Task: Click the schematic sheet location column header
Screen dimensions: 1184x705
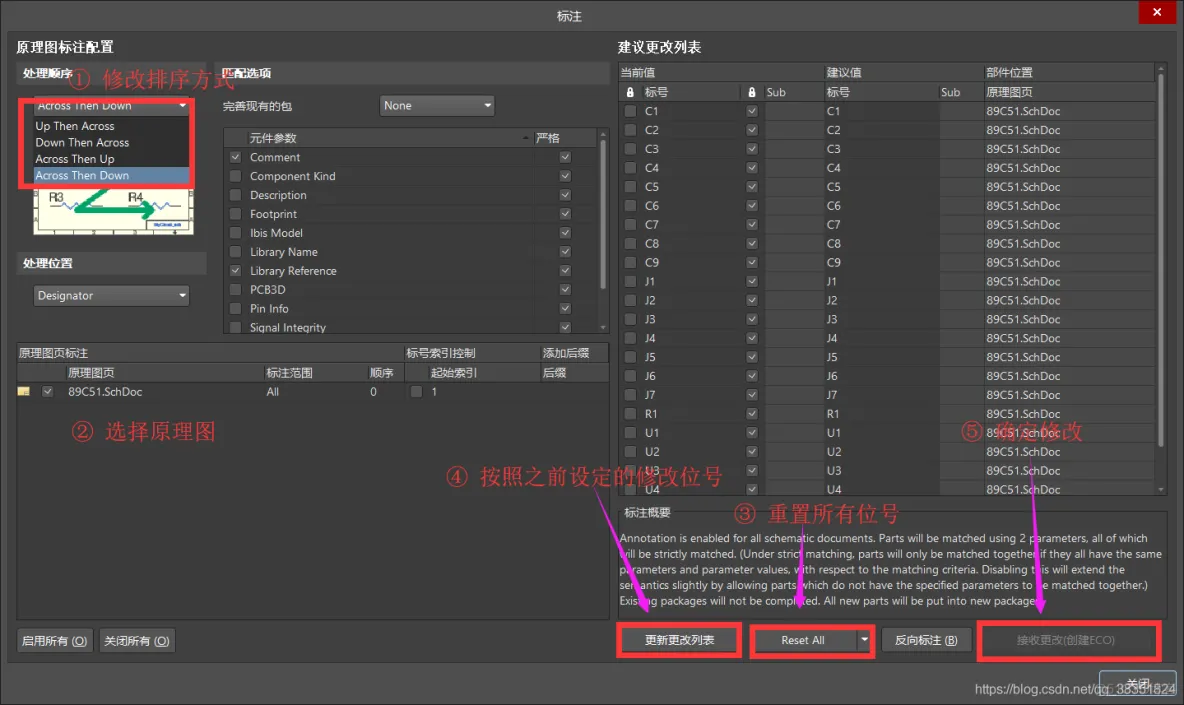Action: 1068,92
